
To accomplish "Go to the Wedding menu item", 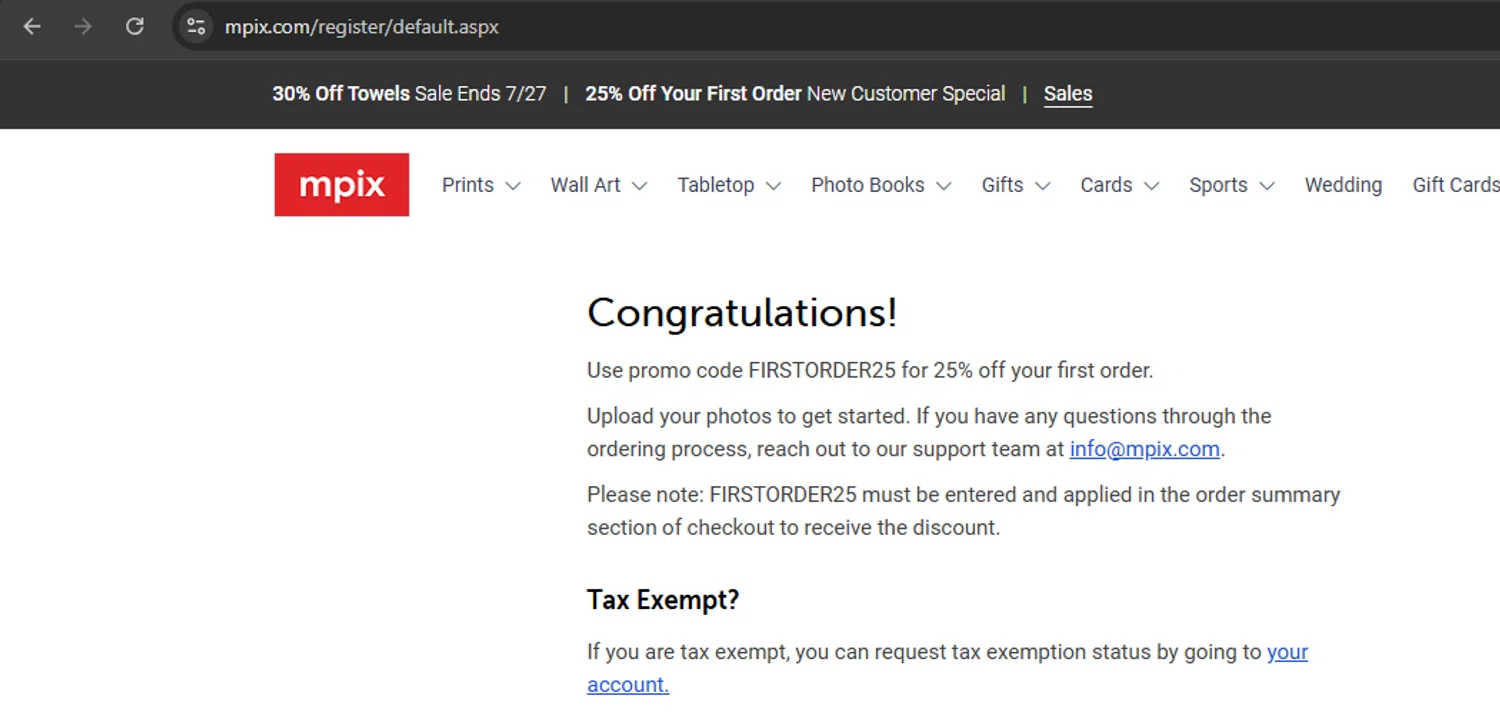I will (x=1343, y=185).
